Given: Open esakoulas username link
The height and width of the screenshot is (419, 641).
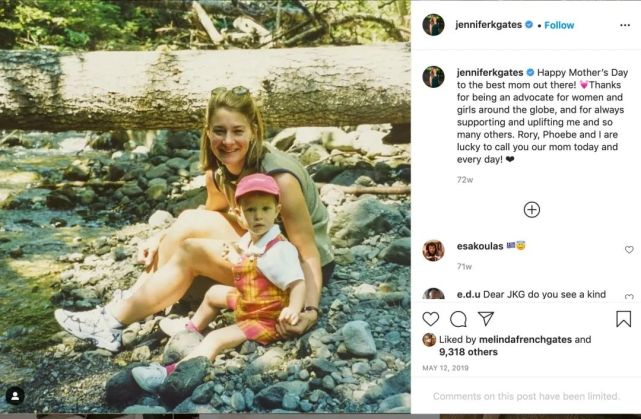Looking at the screenshot, I should tap(479, 244).
